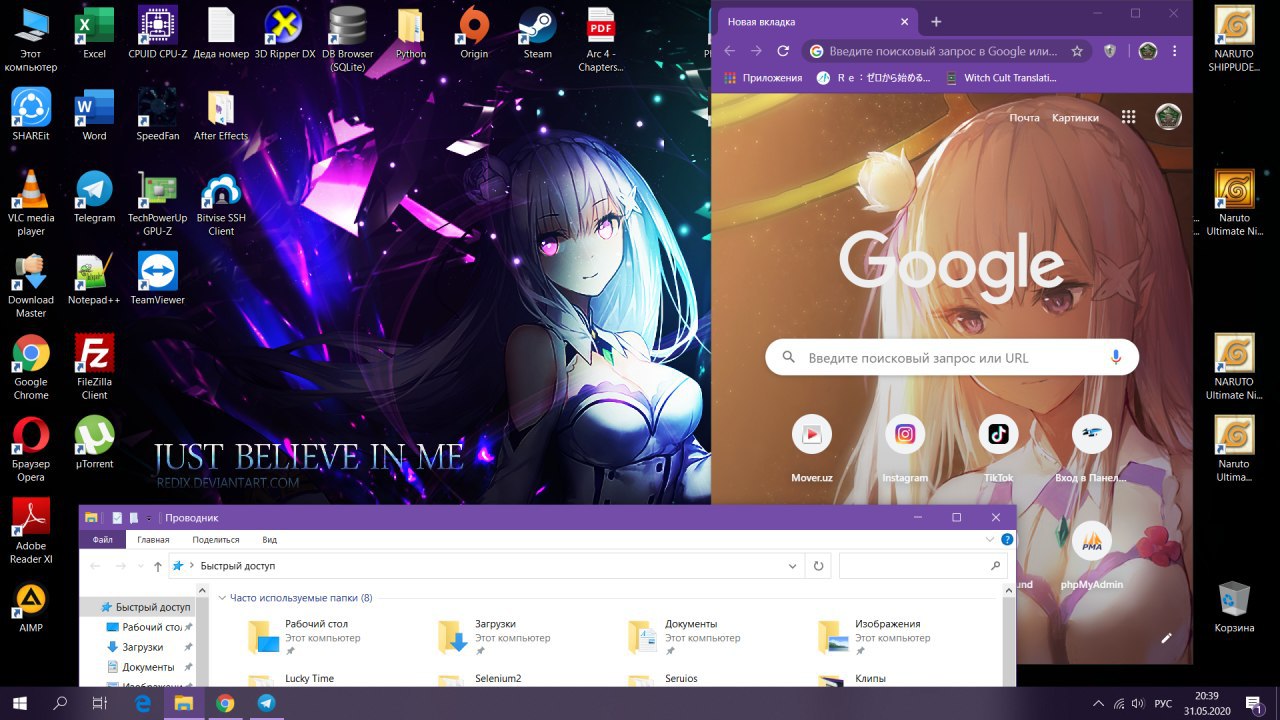Open the Python folder on desktop
The width and height of the screenshot is (1280, 720).
[411, 34]
